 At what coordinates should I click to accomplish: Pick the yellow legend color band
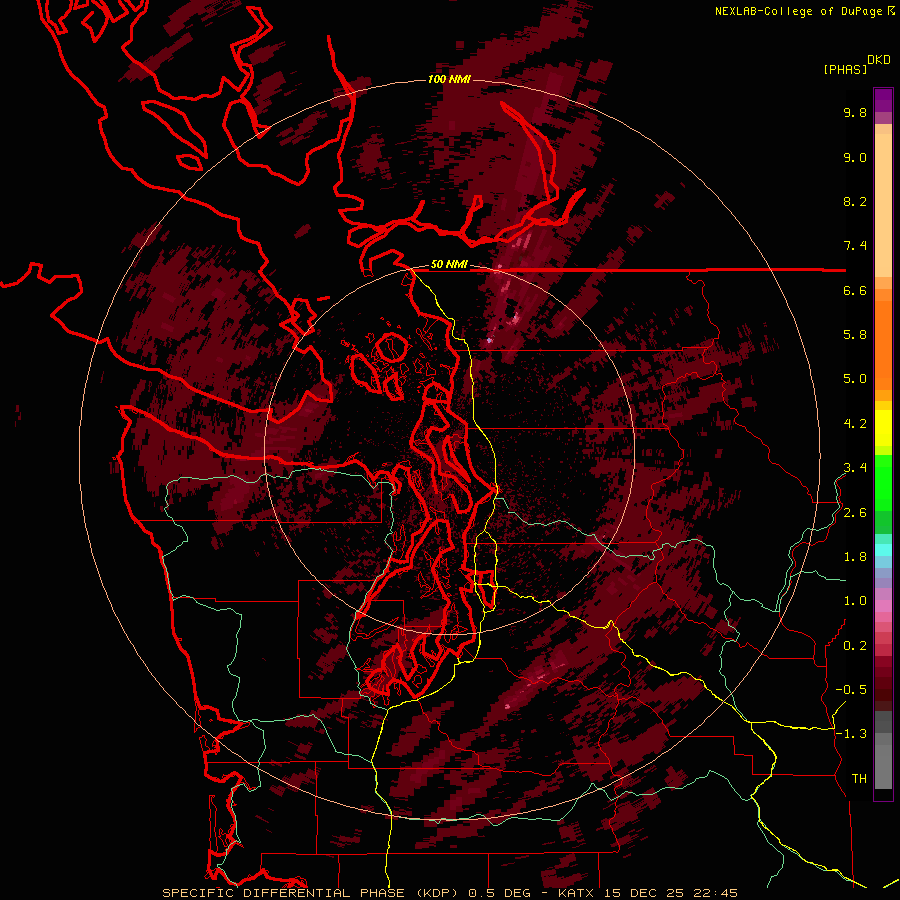tap(883, 428)
